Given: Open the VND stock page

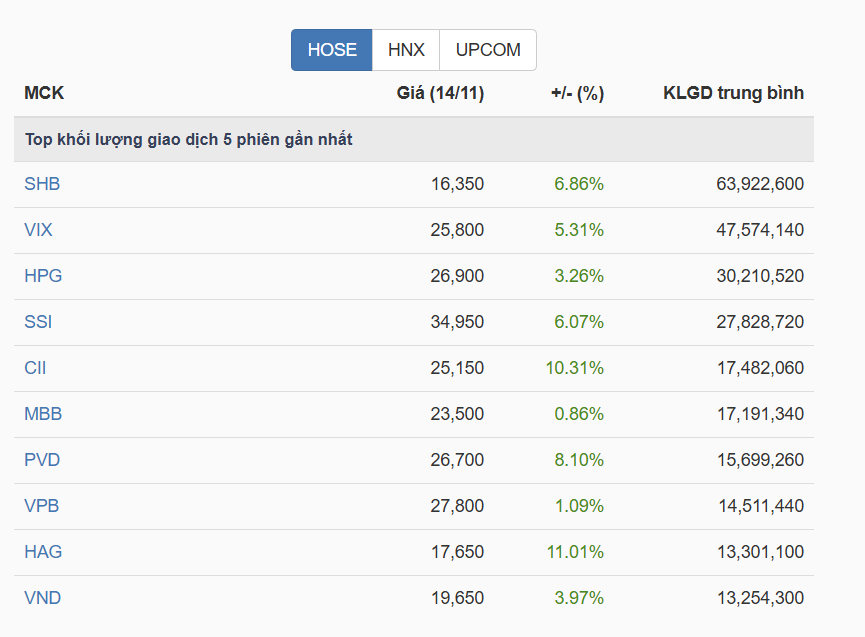Looking at the screenshot, I should 42,598.
